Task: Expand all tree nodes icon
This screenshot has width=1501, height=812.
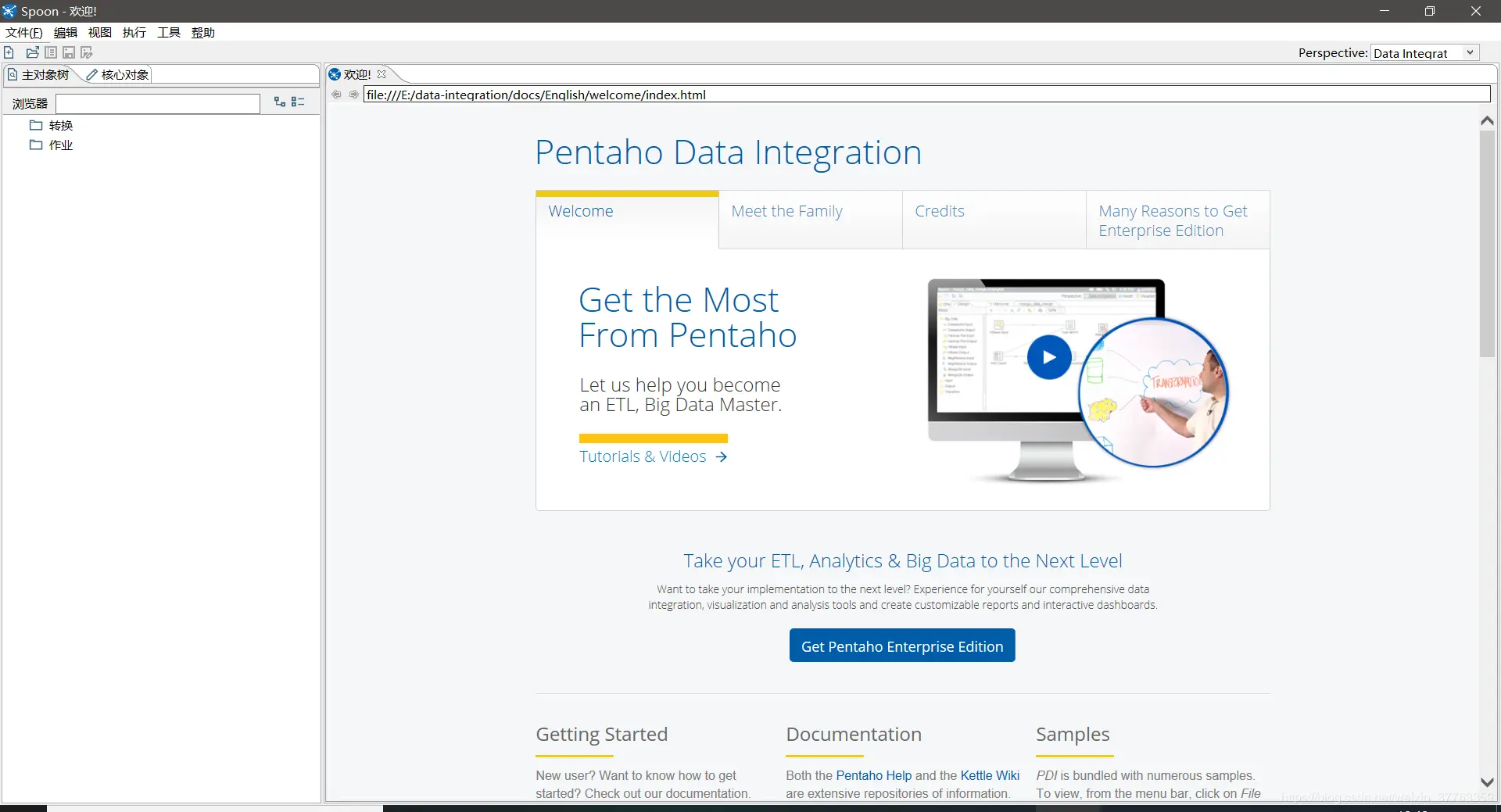Action: tap(280, 102)
